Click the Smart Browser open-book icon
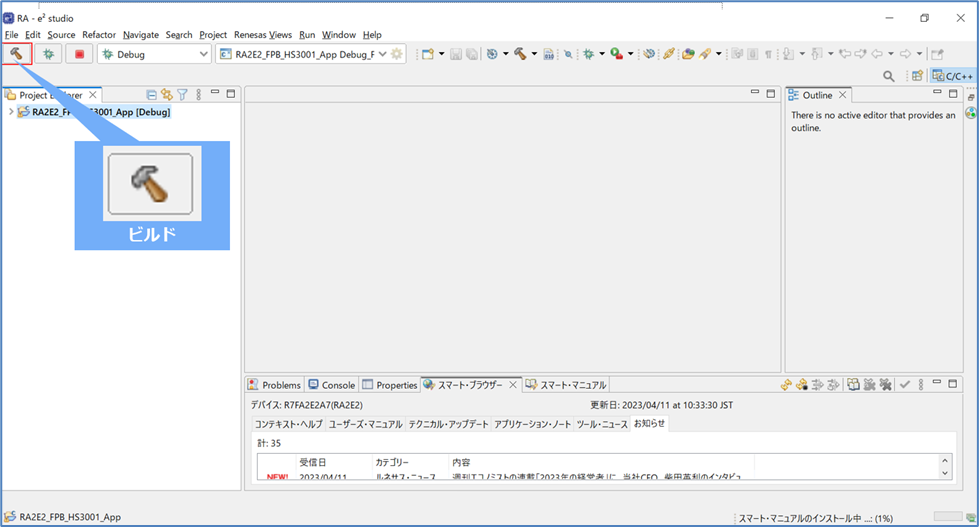The width and height of the screenshot is (979, 527). [853, 385]
